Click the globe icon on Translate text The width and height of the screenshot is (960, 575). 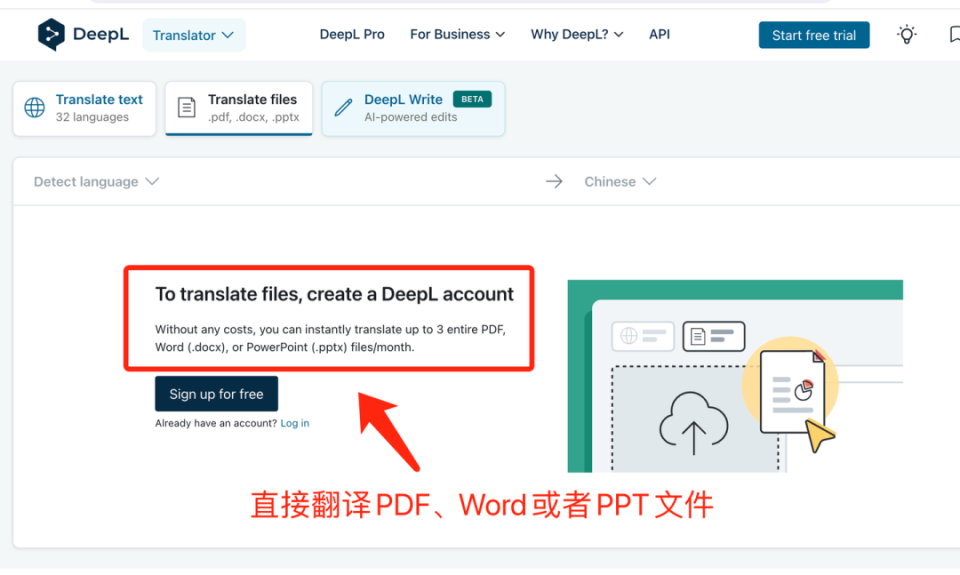pos(35,107)
